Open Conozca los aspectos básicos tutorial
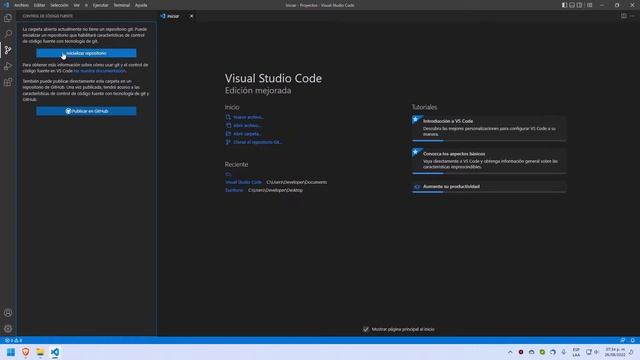The width and height of the screenshot is (640, 360). tap(489, 161)
